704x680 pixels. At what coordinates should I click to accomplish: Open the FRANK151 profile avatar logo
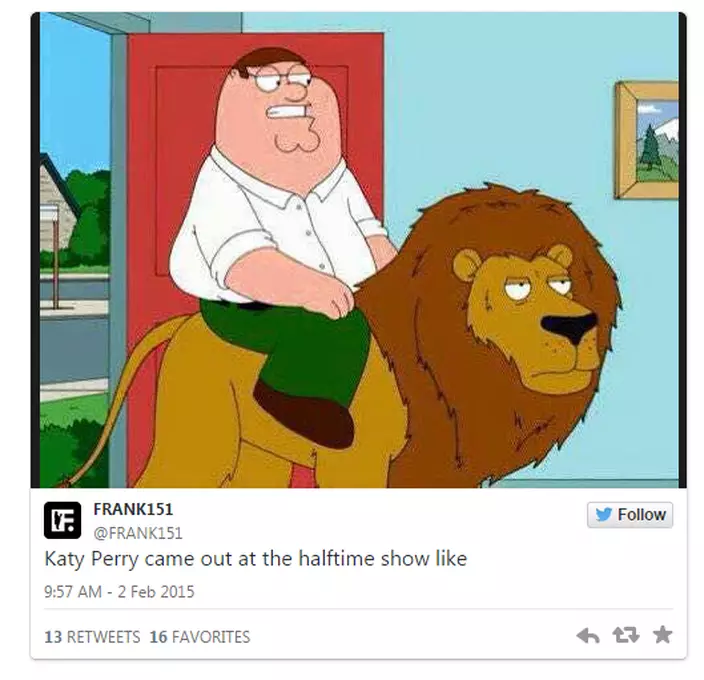(62, 520)
